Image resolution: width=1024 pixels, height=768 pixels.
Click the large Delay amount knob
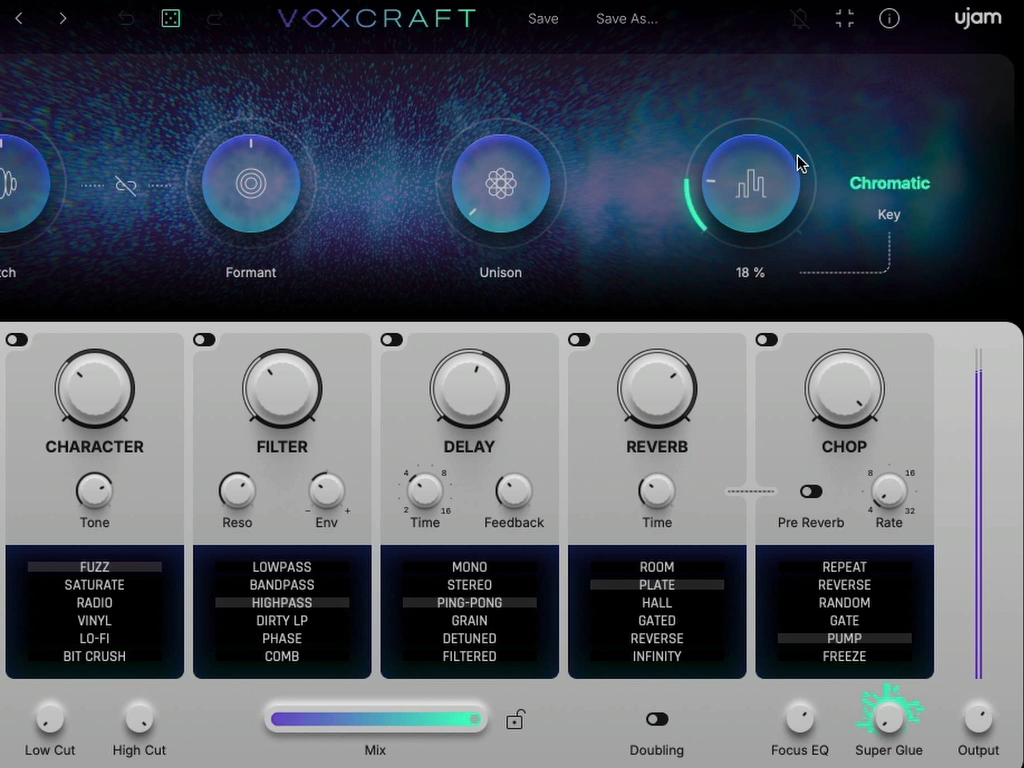click(470, 389)
